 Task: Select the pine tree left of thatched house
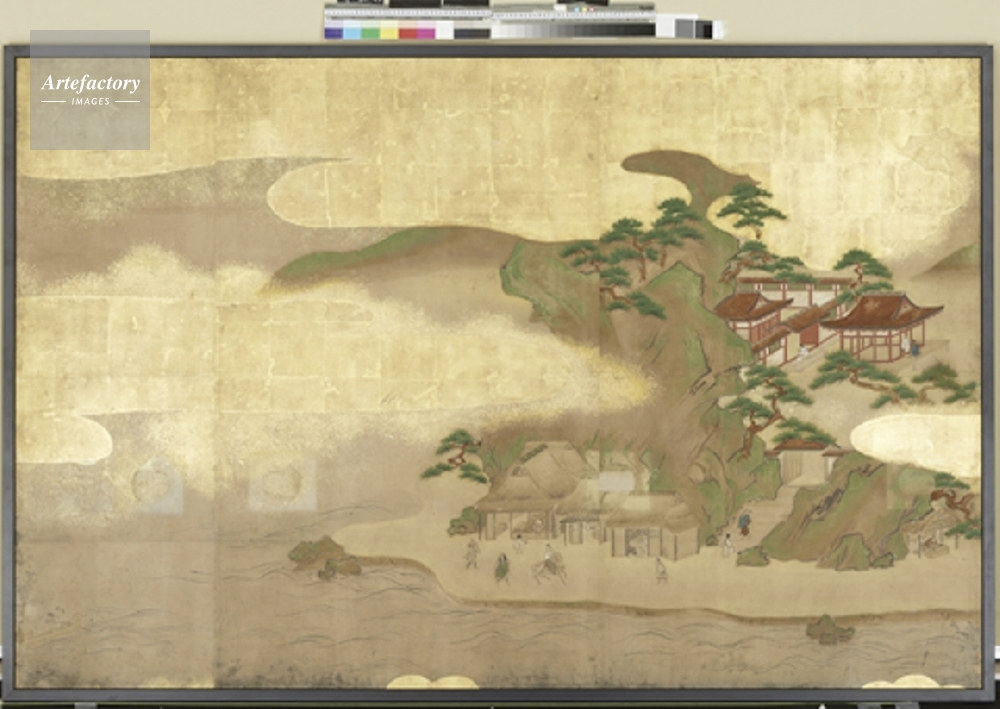click(x=457, y=453)
